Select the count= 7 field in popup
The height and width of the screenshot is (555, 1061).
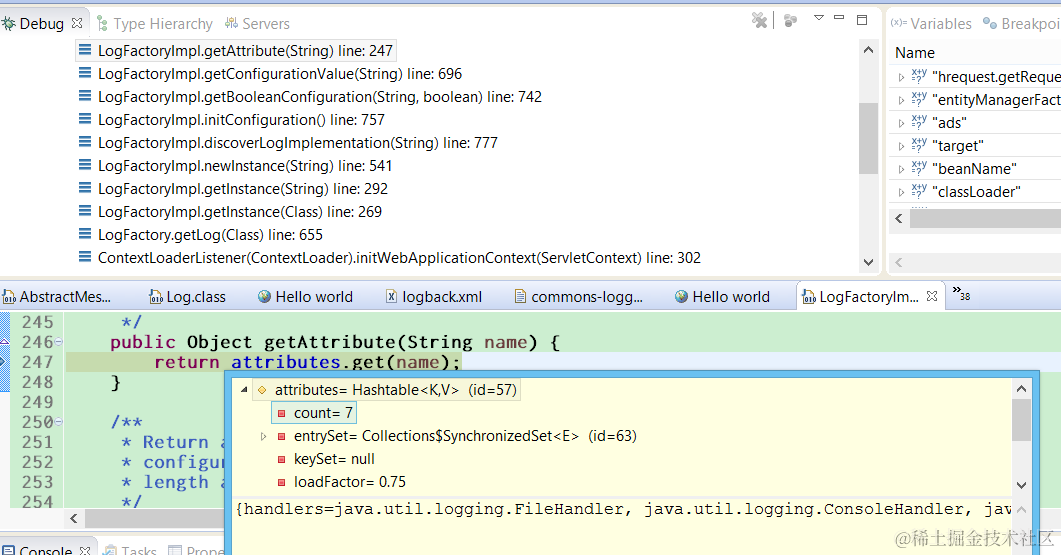tap(314, 413)
